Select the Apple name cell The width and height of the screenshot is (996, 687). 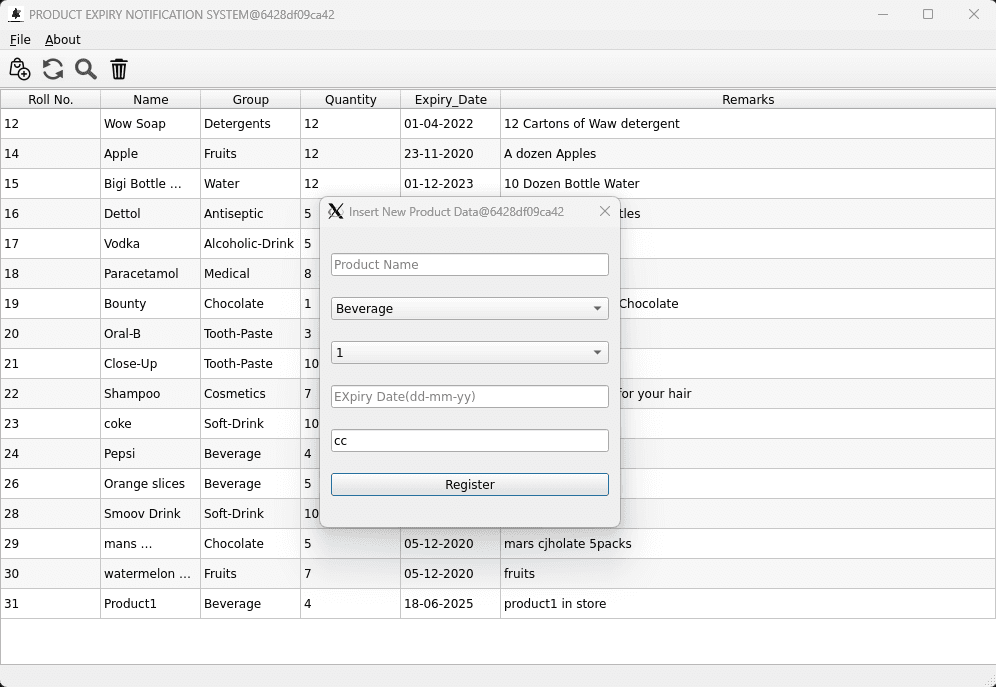tap(151, 154)
